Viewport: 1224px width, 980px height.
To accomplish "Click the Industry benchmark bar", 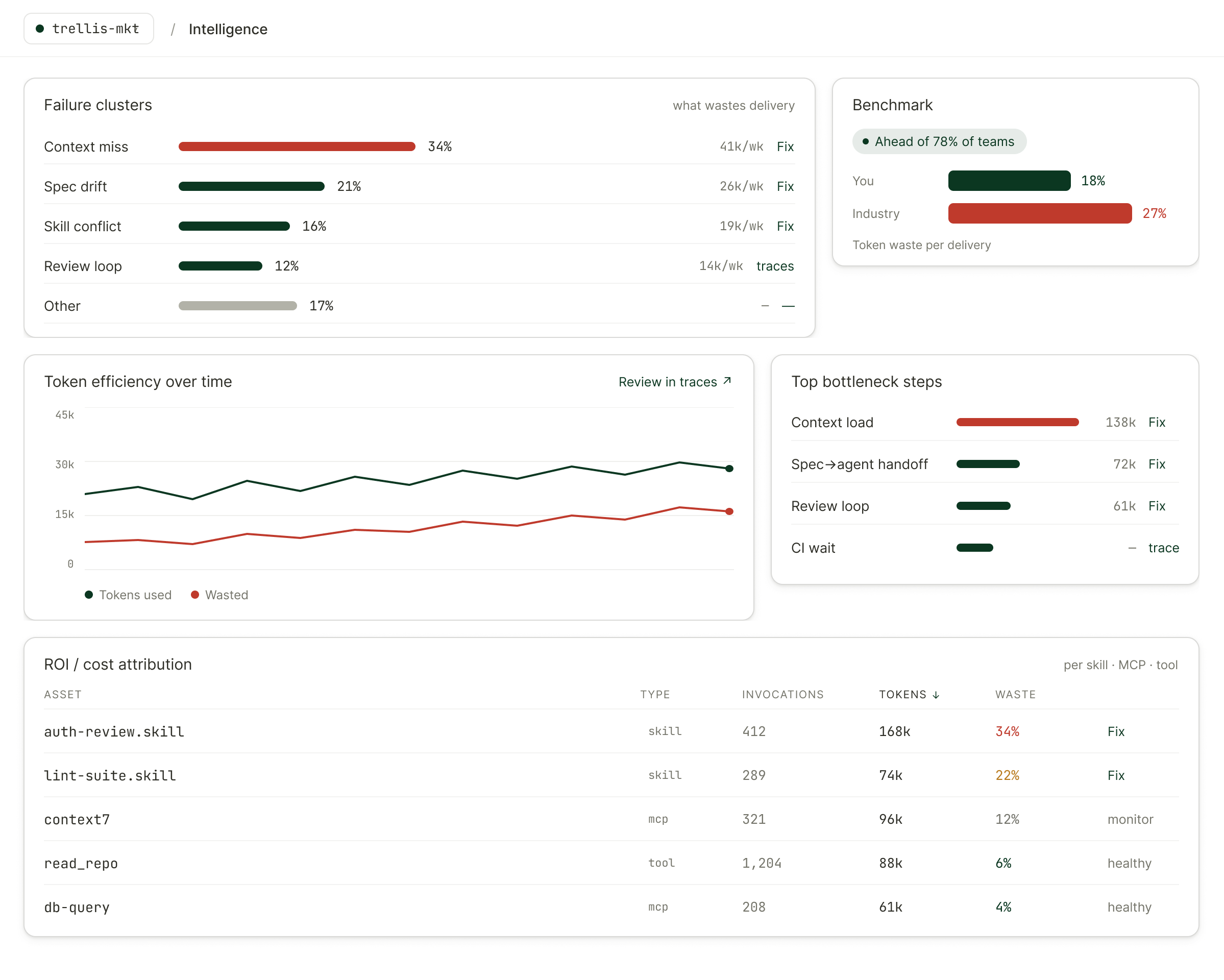I will click(1040, 213).
